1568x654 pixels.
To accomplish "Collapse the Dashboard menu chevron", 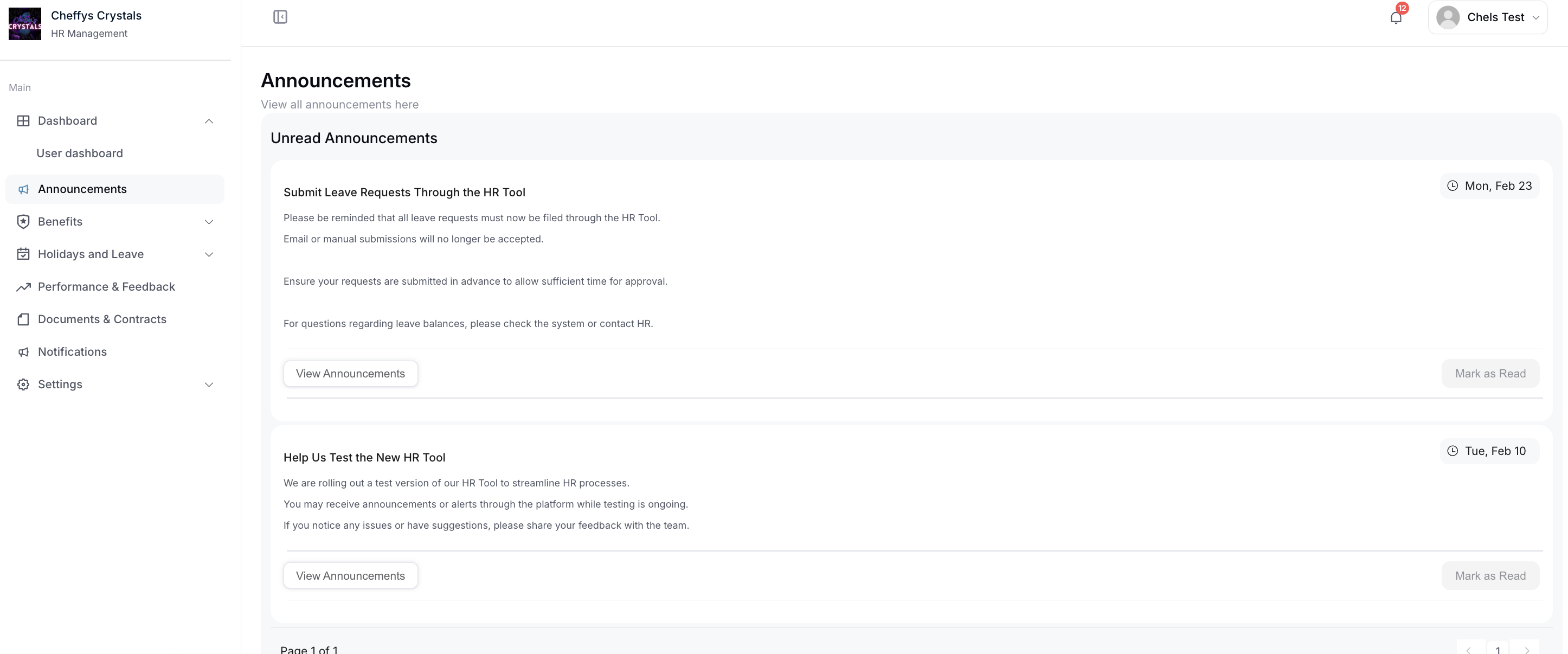I will (x=209, y=121).
